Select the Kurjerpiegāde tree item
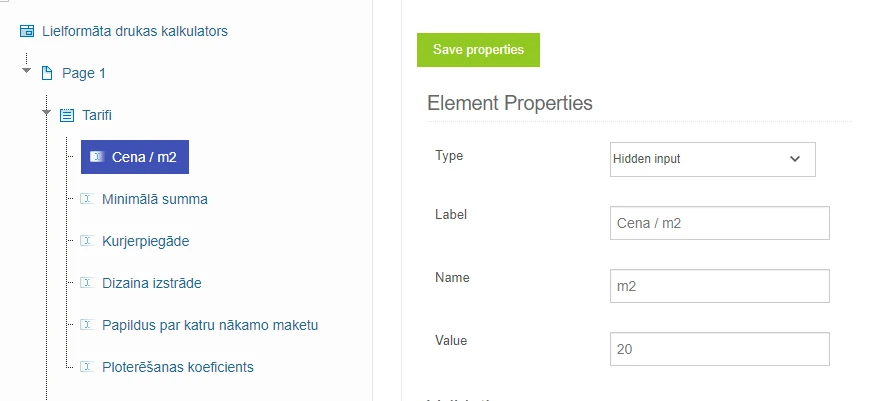 coord(145,241)
